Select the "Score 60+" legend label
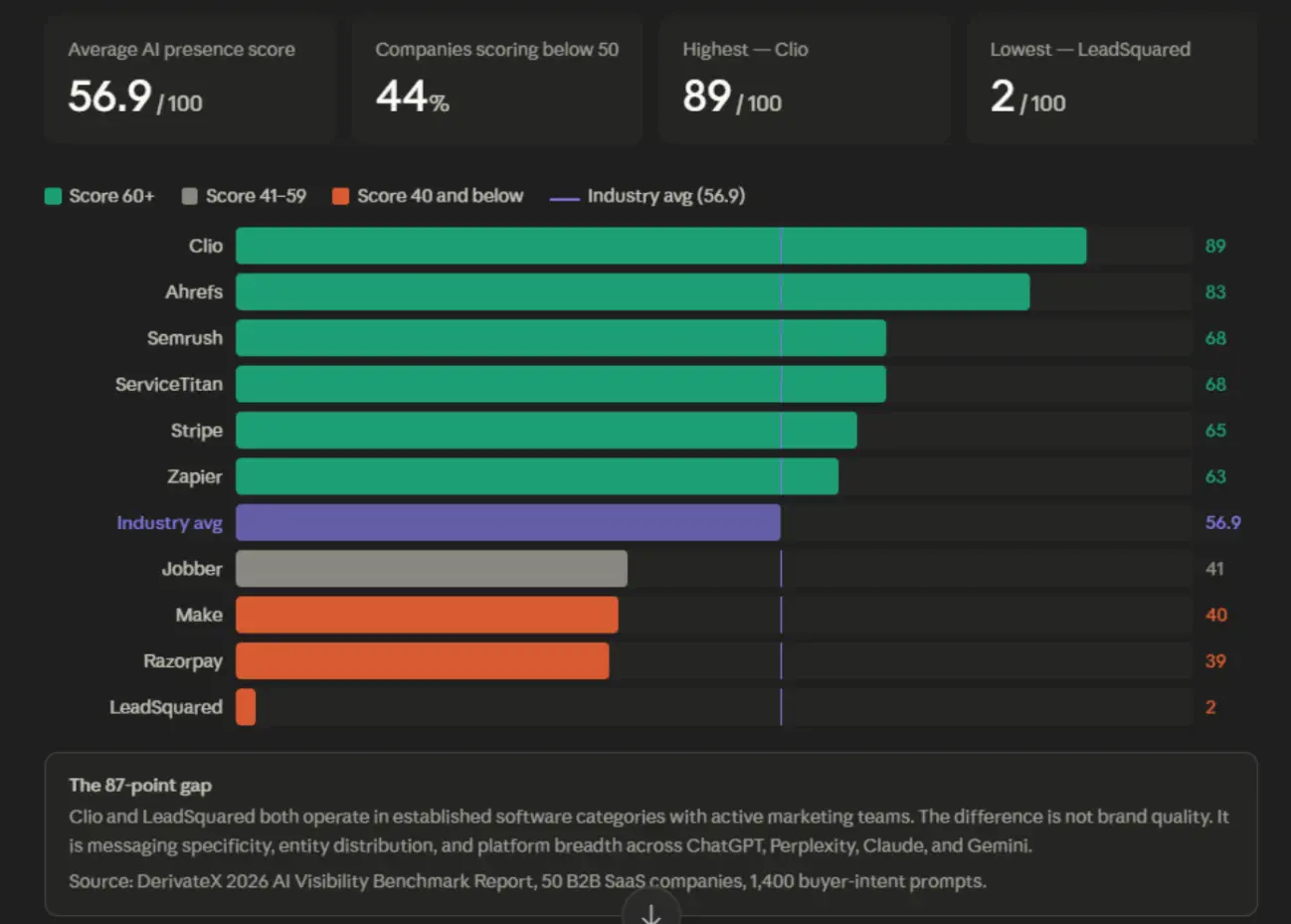The image size is (1291, 924). click(x=111, y=196)
